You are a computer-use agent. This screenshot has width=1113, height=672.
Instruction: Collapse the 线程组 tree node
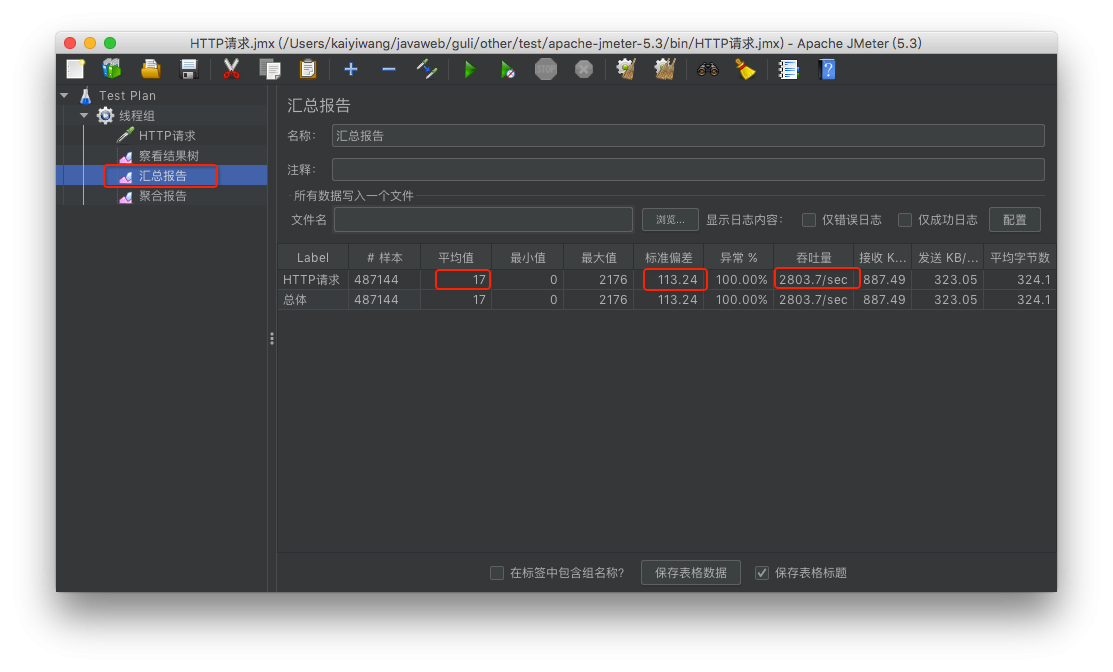tap(84, 116)
